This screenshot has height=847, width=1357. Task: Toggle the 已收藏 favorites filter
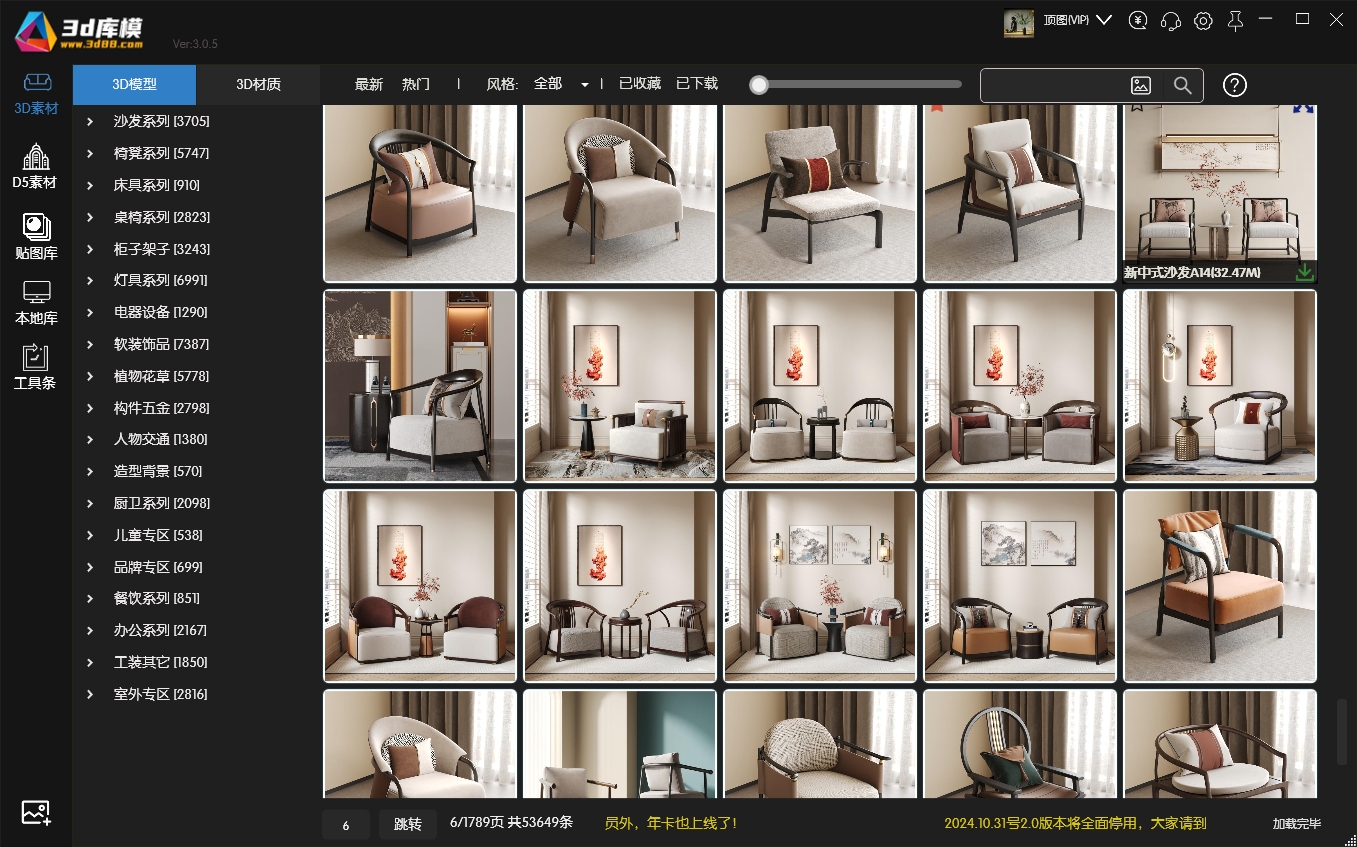point(640,84)
